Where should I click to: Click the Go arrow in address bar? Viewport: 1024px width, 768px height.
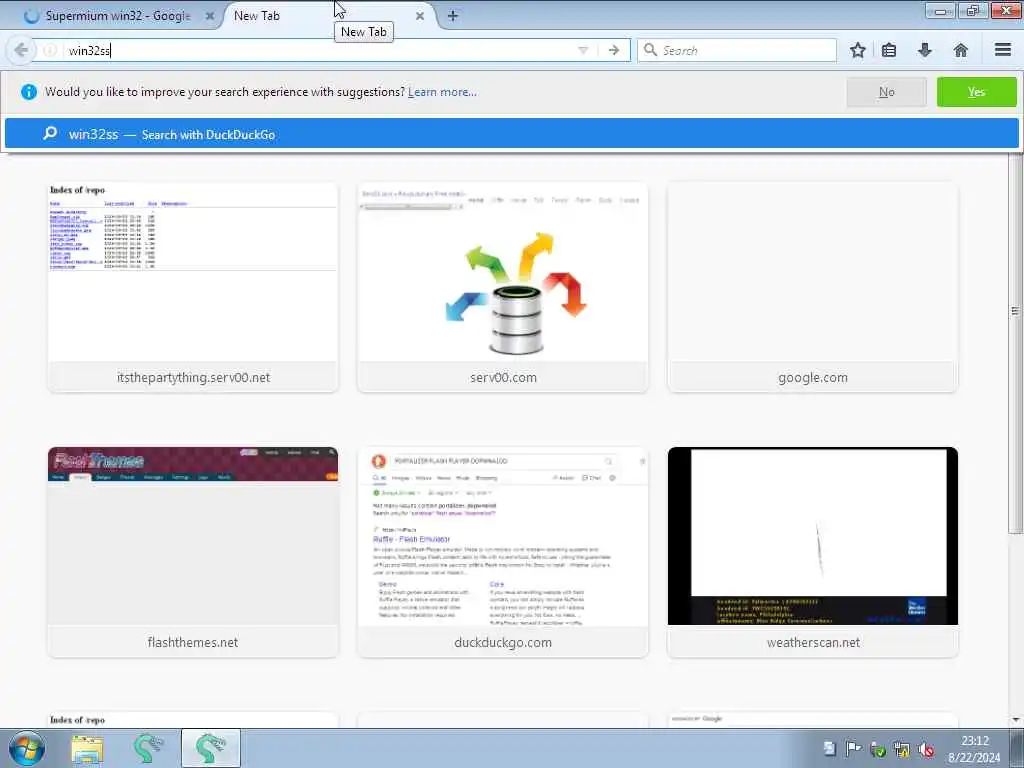pyautogui.click(x=613, y=50)
